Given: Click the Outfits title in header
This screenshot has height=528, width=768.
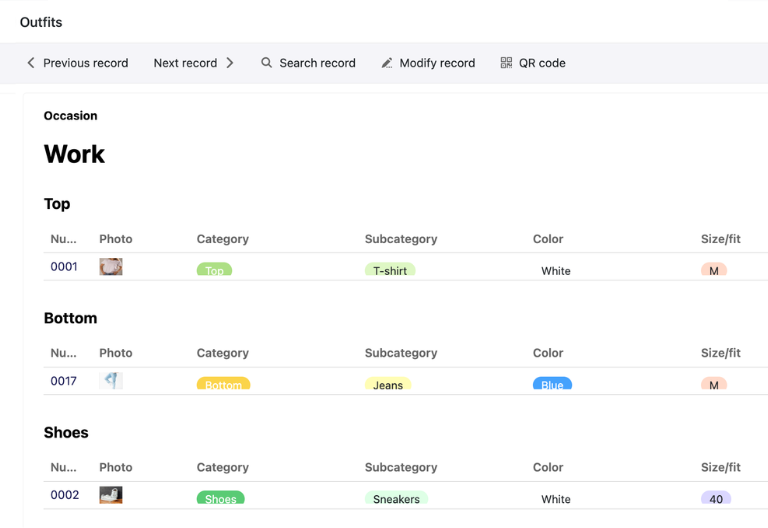Looking at the screenshot, I should tap(41, 22).
